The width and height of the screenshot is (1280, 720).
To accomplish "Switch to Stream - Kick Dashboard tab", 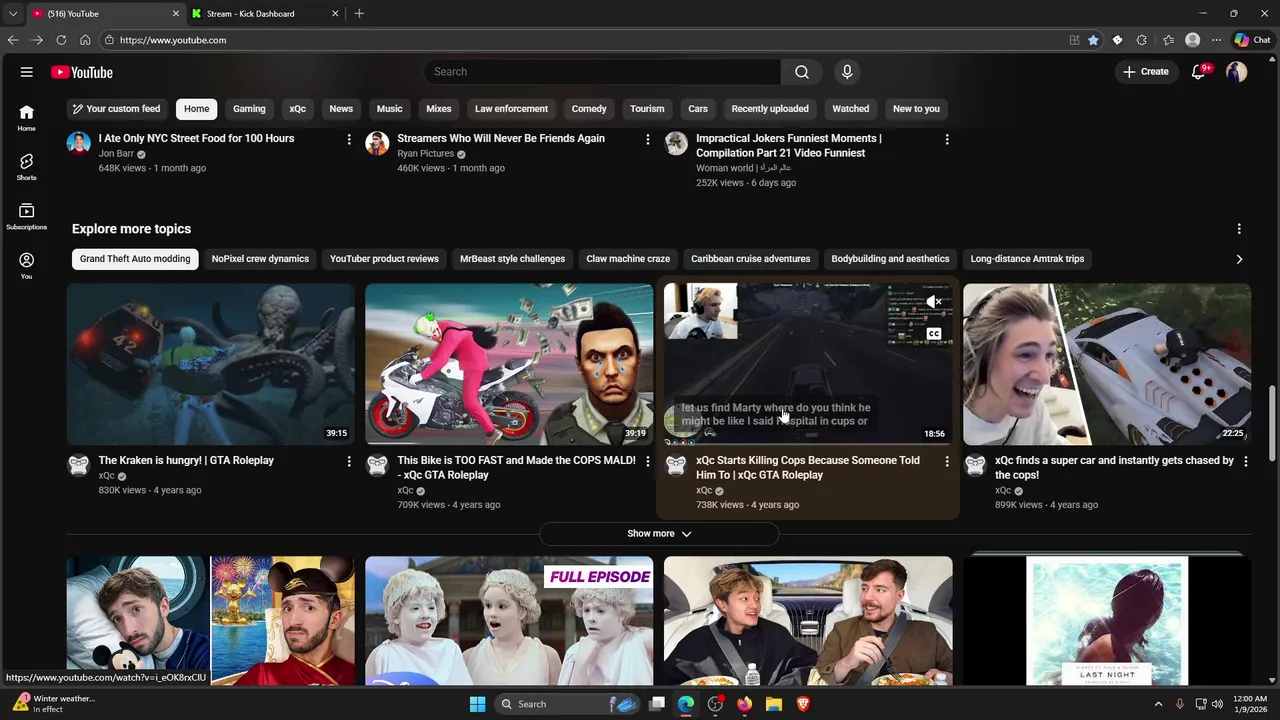I will (265, 14).
